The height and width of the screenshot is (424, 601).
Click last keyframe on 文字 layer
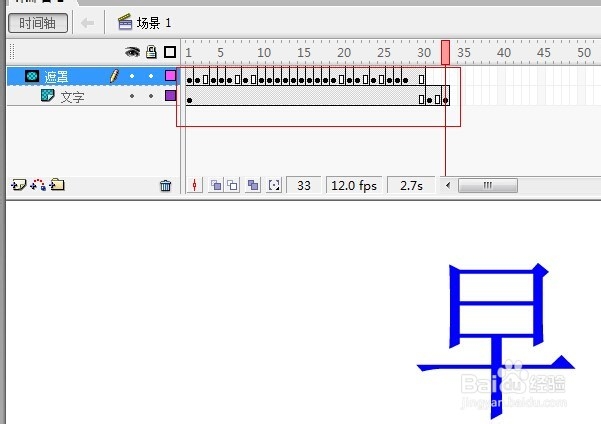point(445,100)
